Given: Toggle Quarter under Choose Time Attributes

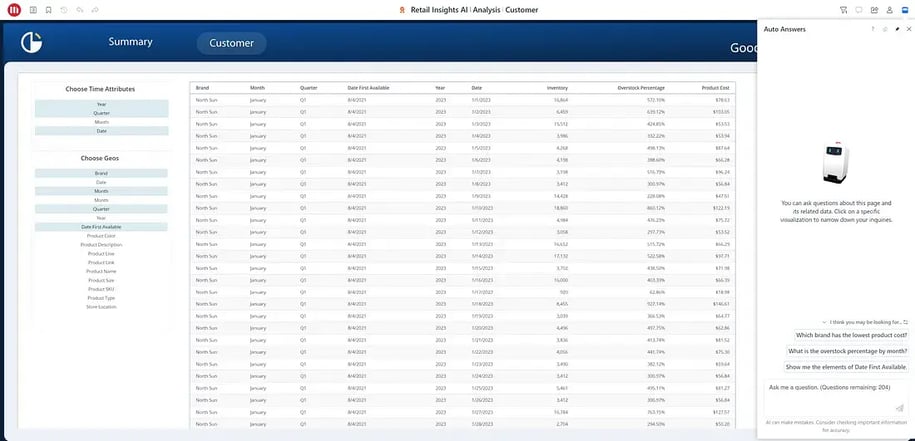Looking at the screenshot, I should 101,113.
